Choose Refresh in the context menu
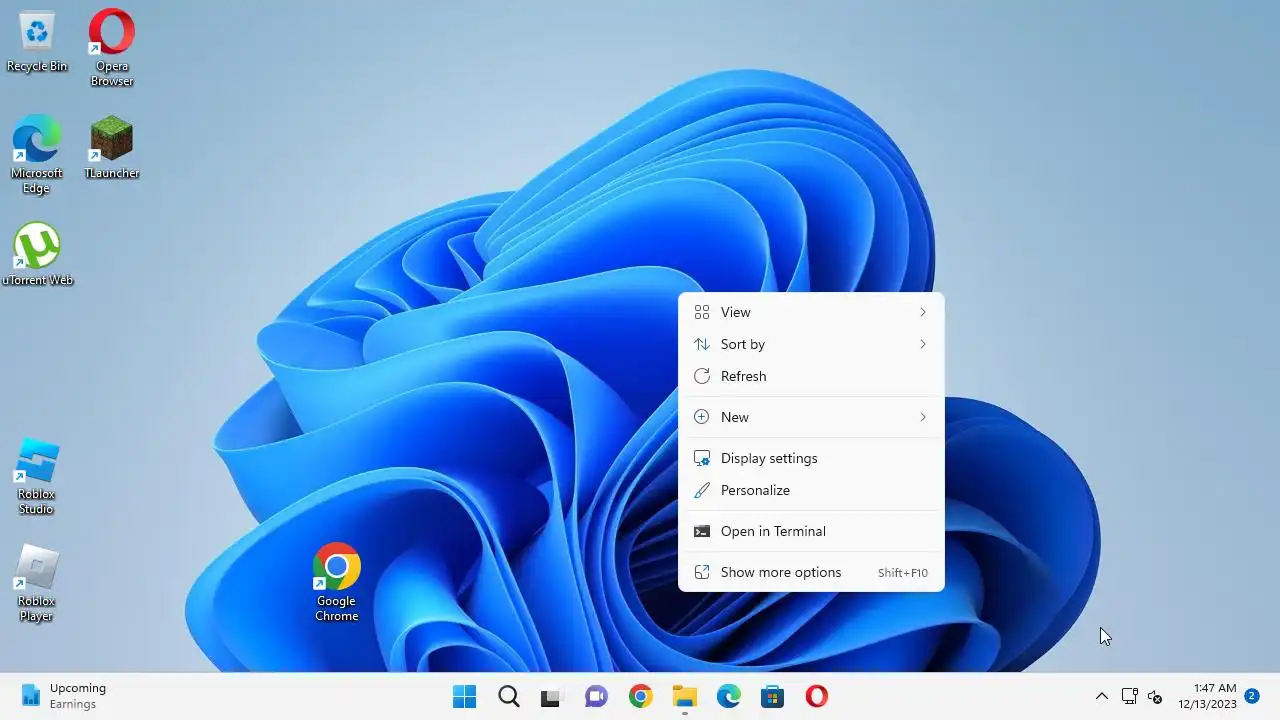 pos(811,376)
